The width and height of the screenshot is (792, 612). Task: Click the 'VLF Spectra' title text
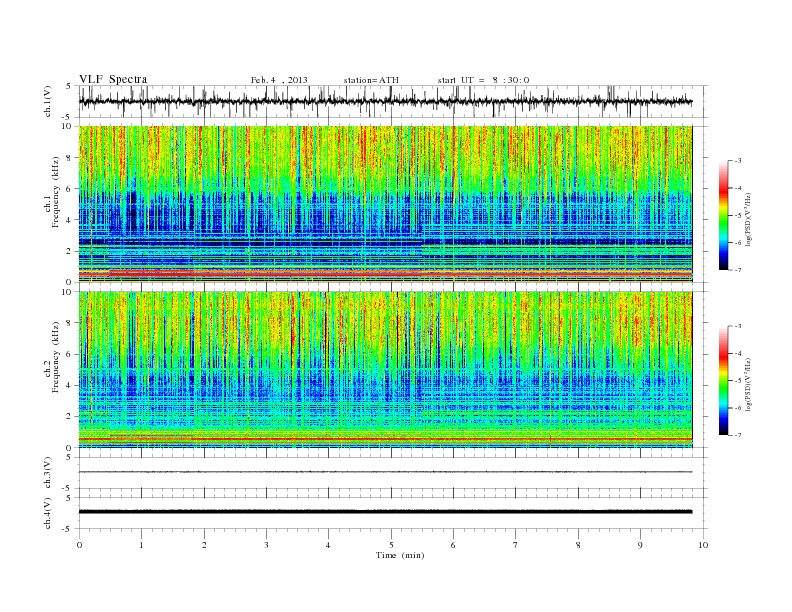pyautogui.click(x=113, y=79)
